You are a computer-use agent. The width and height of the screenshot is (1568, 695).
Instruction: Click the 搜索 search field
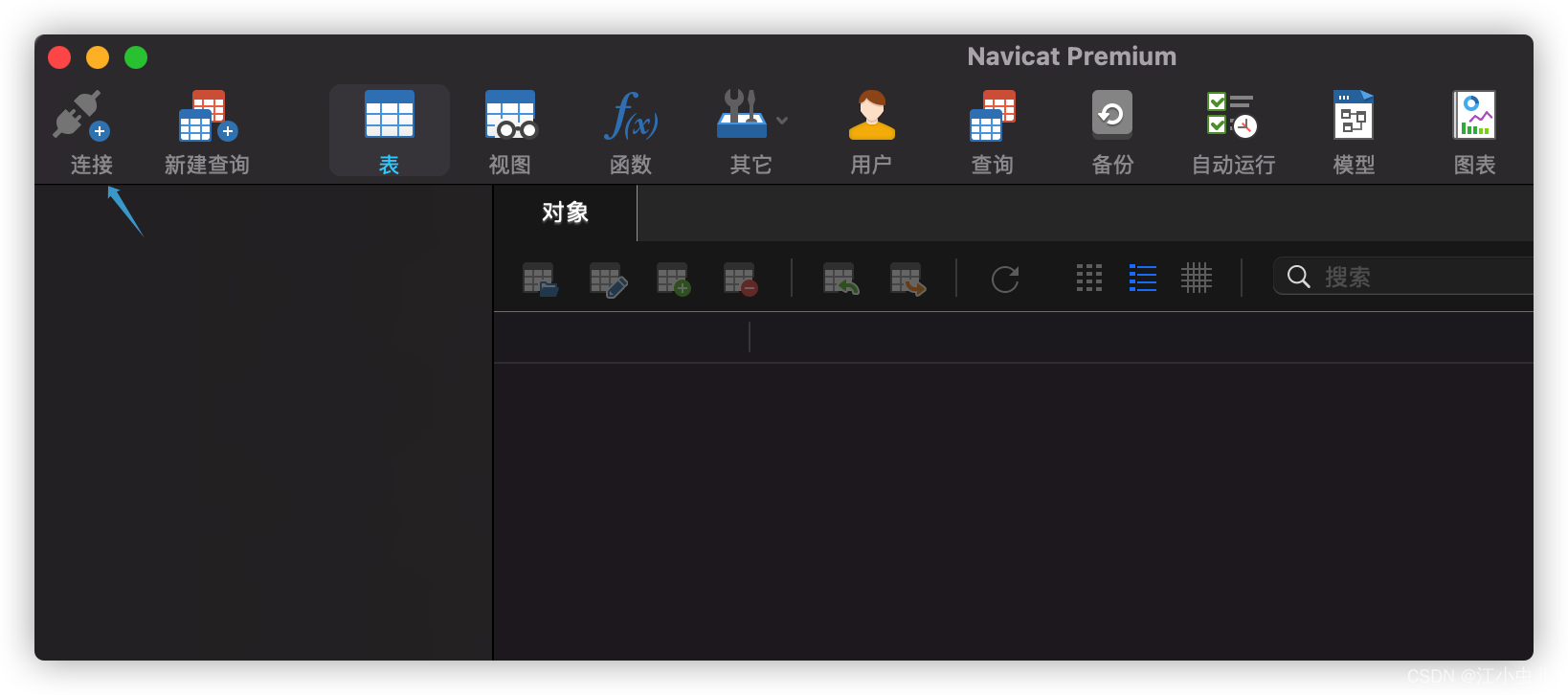click(1403, 277)
